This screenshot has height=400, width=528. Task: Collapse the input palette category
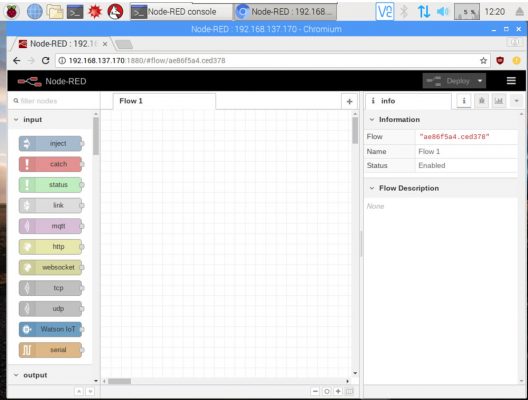click(50, 120)
